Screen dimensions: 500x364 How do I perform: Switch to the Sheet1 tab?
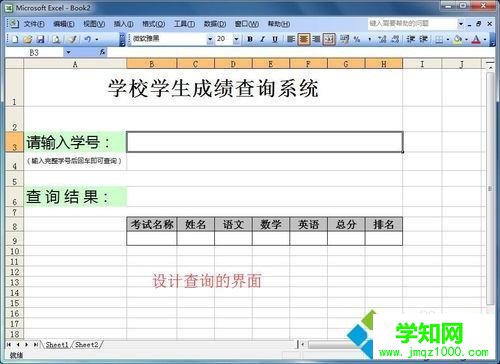coord(56,345)
